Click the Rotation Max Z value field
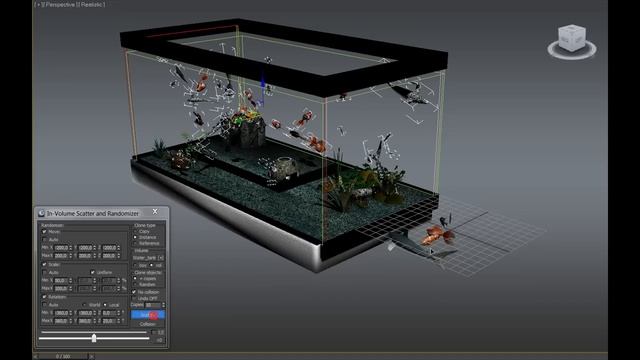Image resolution: width=640 pixels, height=360 pixels. (109, 321)
